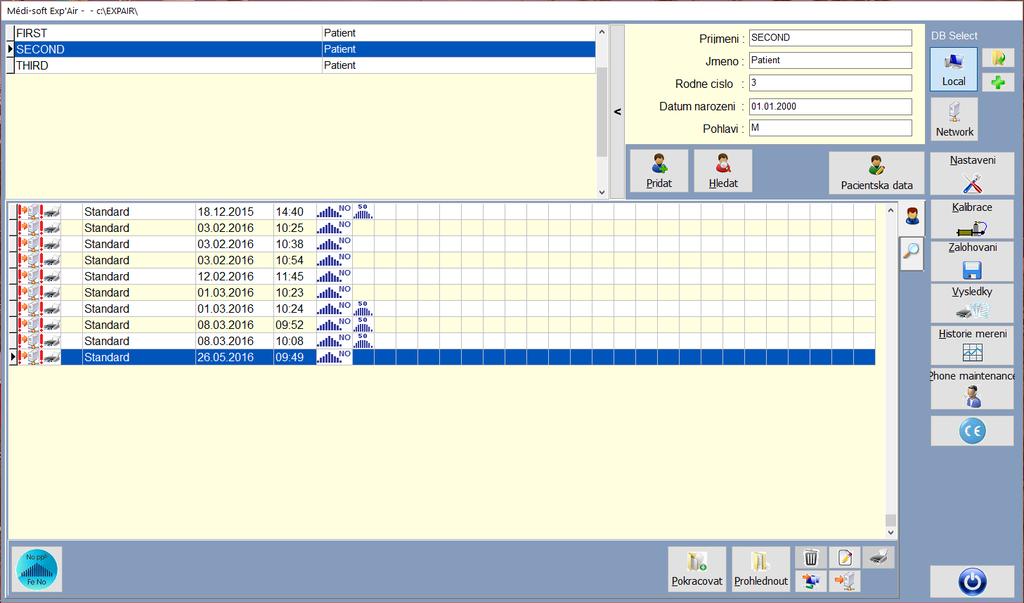The height and width of the screenshot is (603, 1024).
Task: Select measurement at 10:38
Action: click(x=441, y=244)
